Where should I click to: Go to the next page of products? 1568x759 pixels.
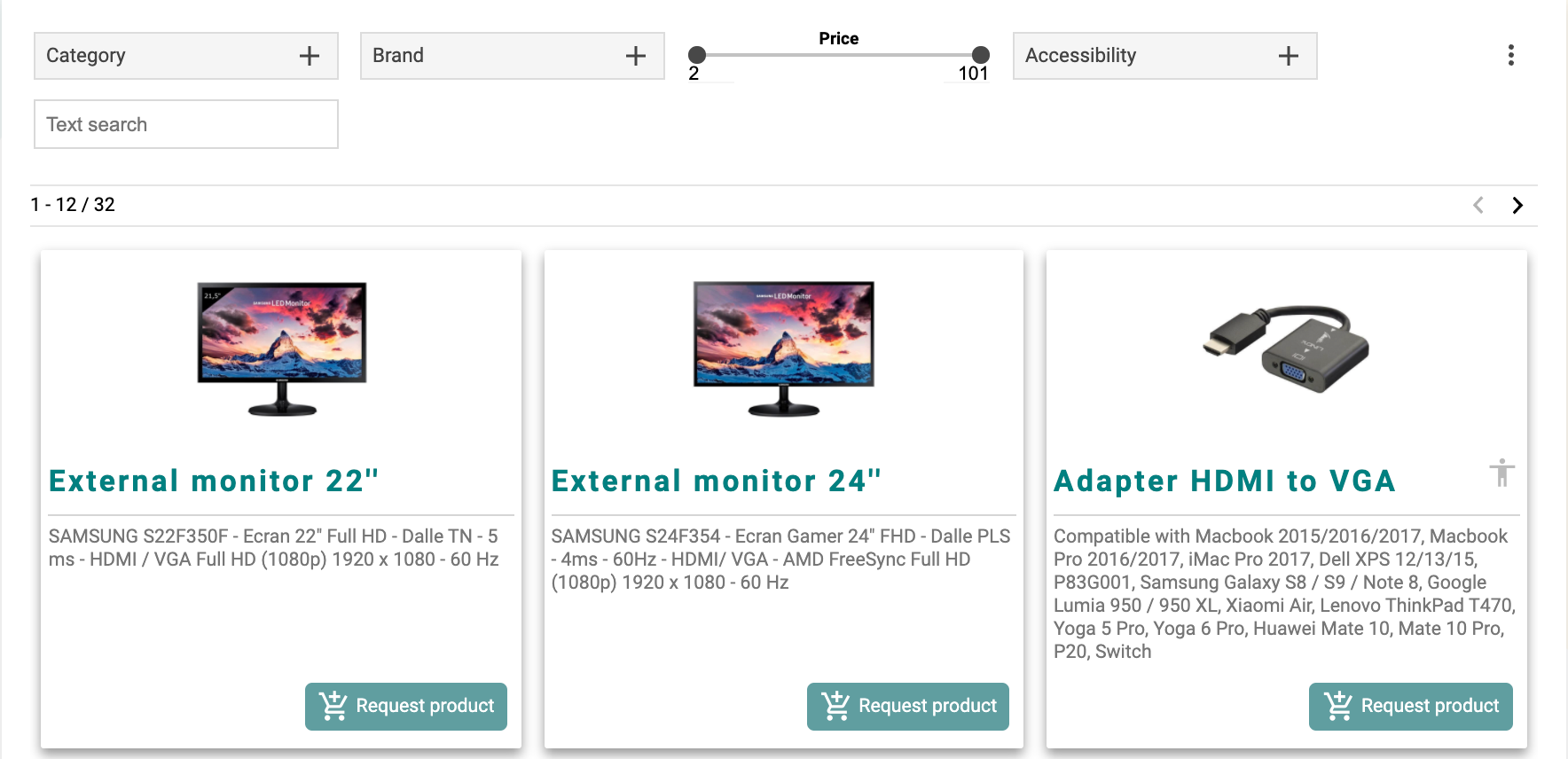(1517, 205)
